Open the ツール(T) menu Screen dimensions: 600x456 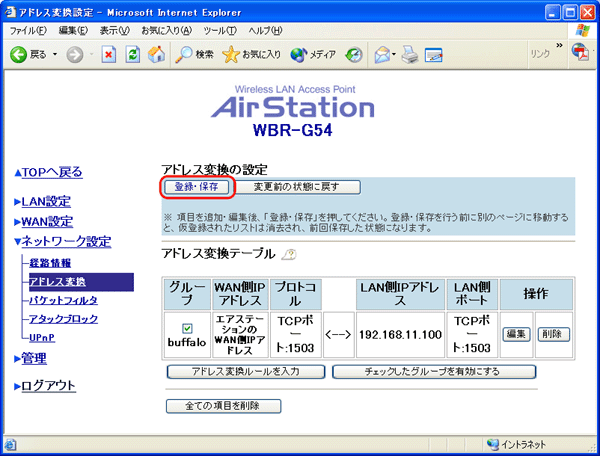[220, 31]
